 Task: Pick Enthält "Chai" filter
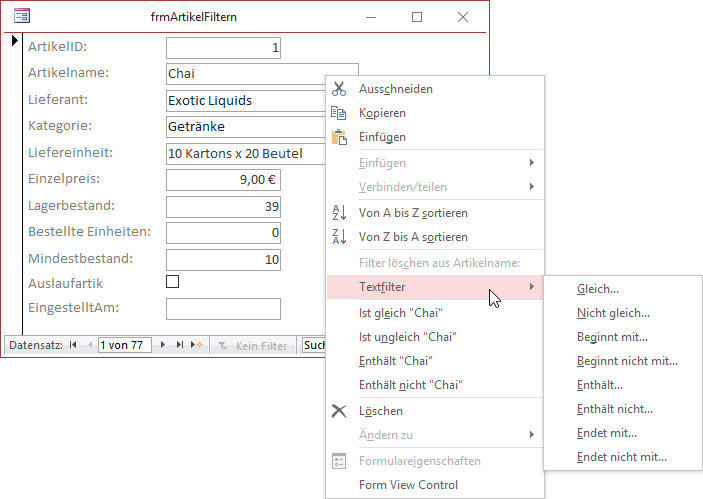click(x=435, y=361)
